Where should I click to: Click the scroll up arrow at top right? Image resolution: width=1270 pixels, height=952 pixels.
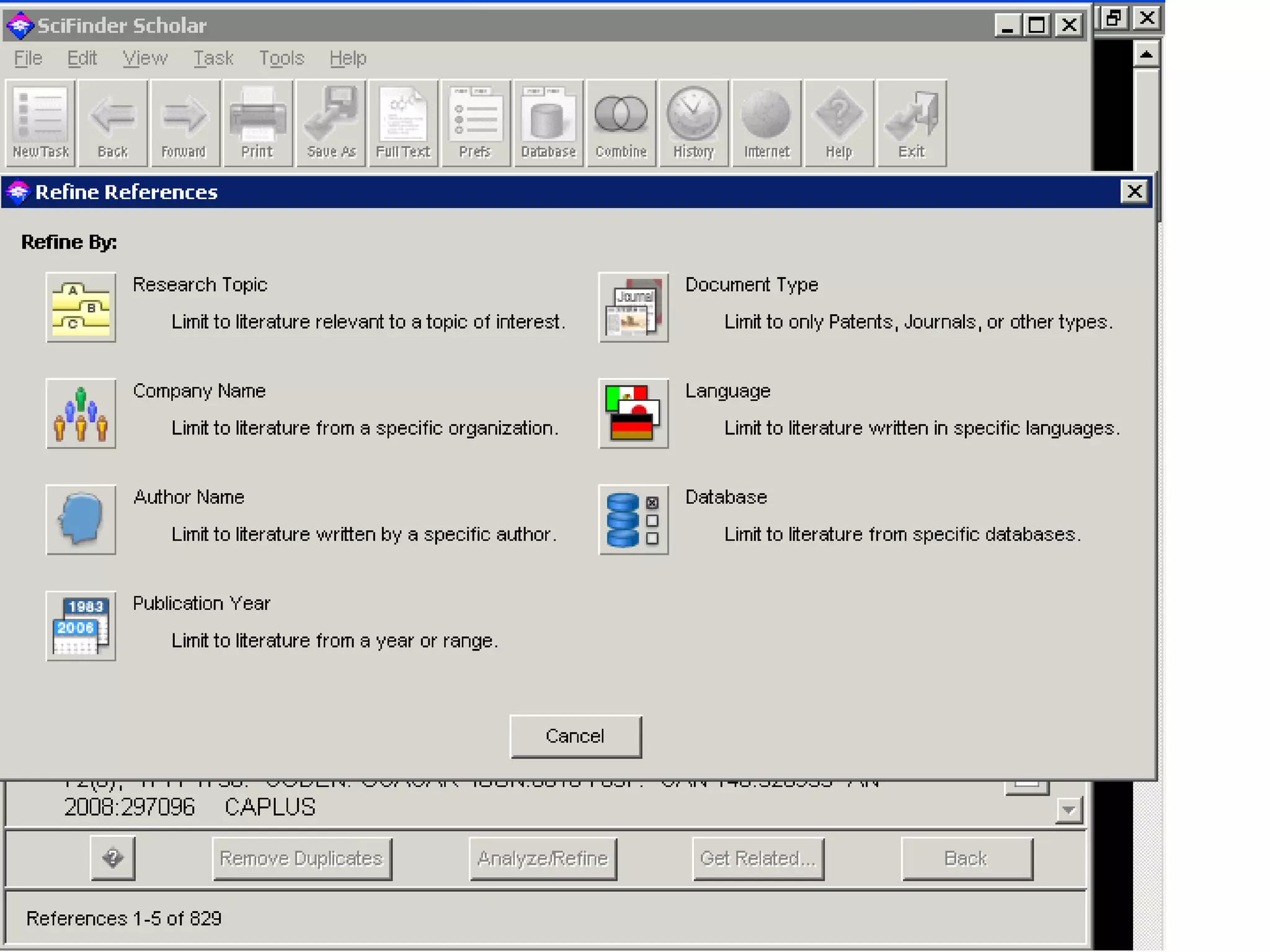click(x=1146, y=55)
